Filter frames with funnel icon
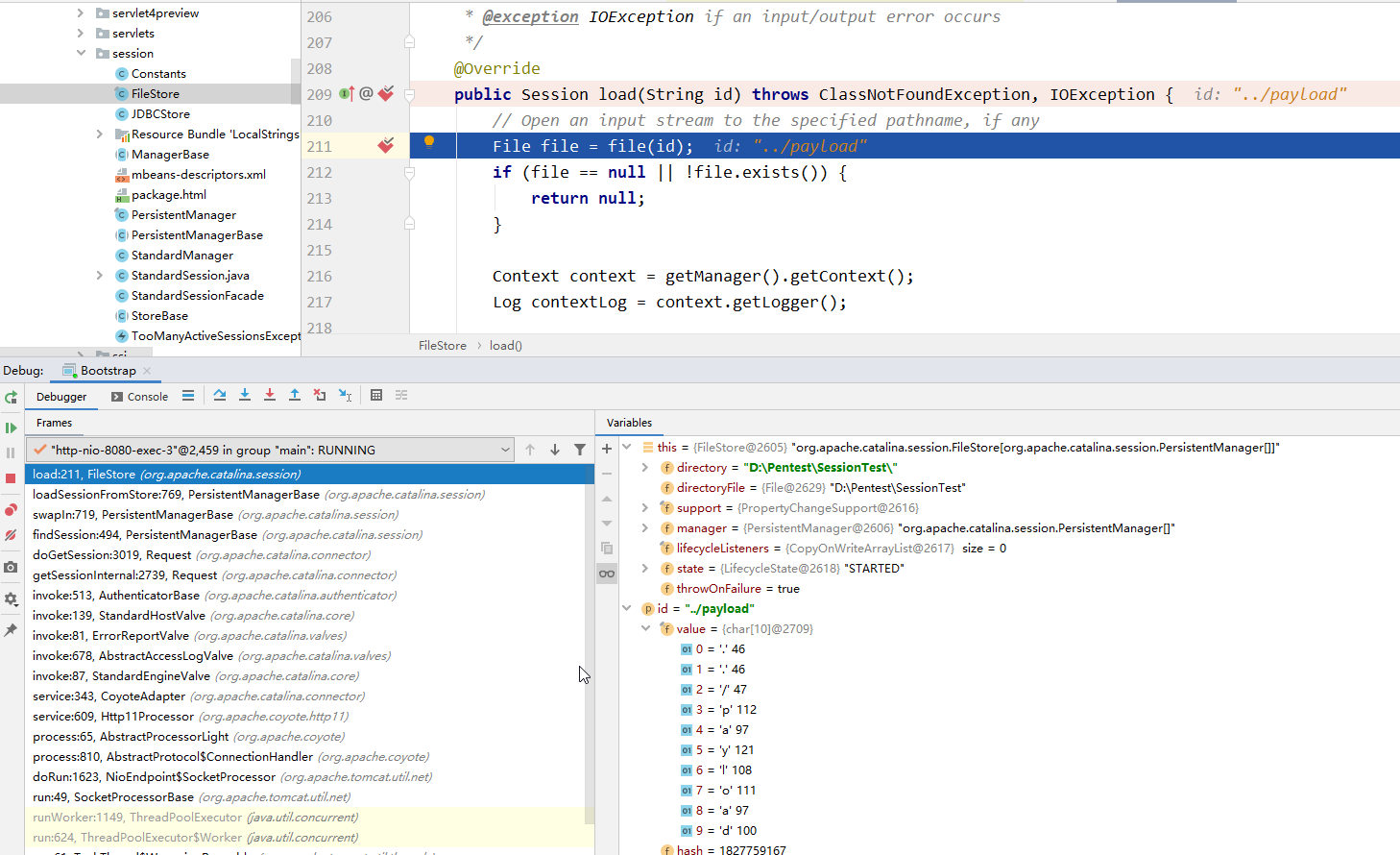The image size is (1400, 855). coord(580,450)
